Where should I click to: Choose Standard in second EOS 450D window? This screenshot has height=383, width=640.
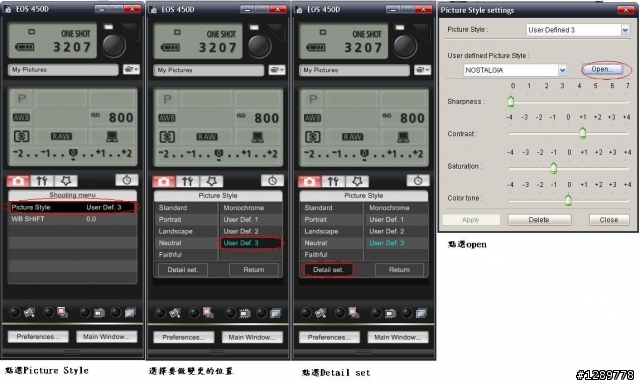pyautogui.click(x=186, y=207)
